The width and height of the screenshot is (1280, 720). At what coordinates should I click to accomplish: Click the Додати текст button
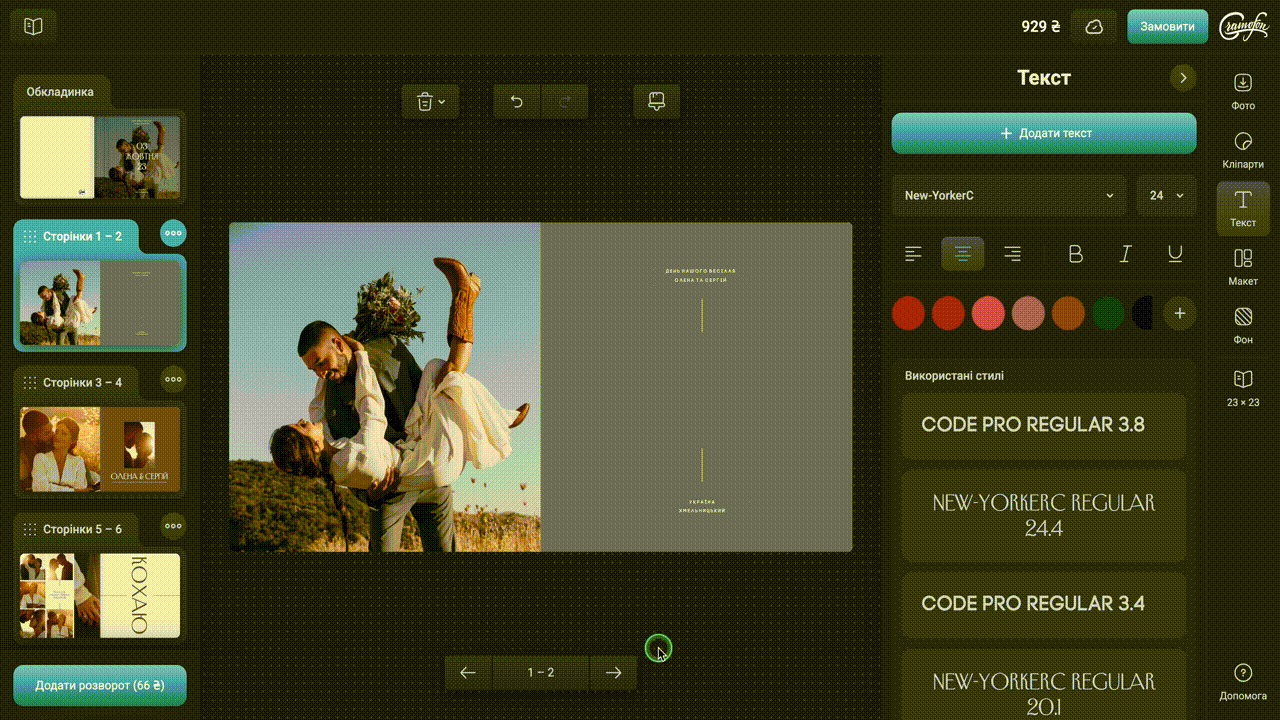tap(1043, 133)
